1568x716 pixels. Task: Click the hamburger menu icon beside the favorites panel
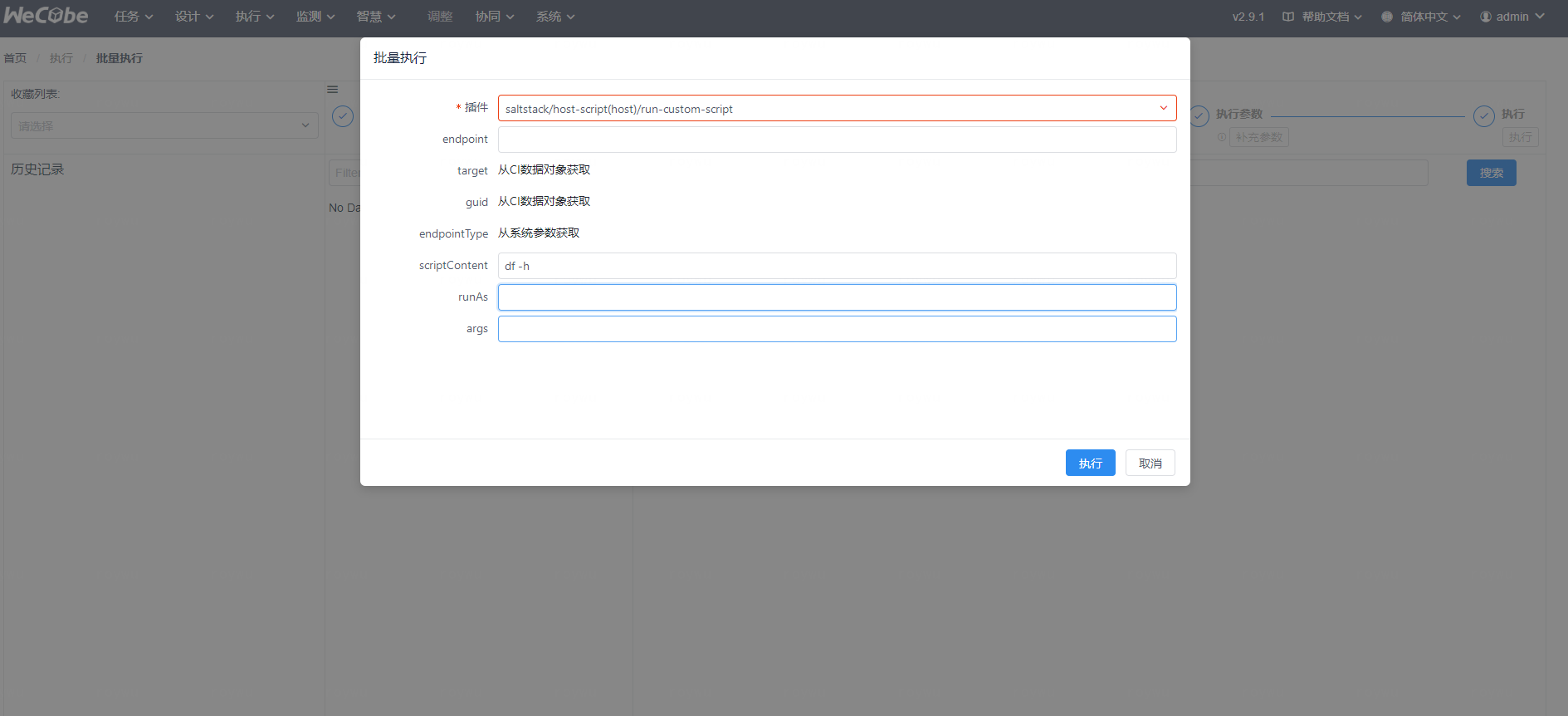(333, 90)
